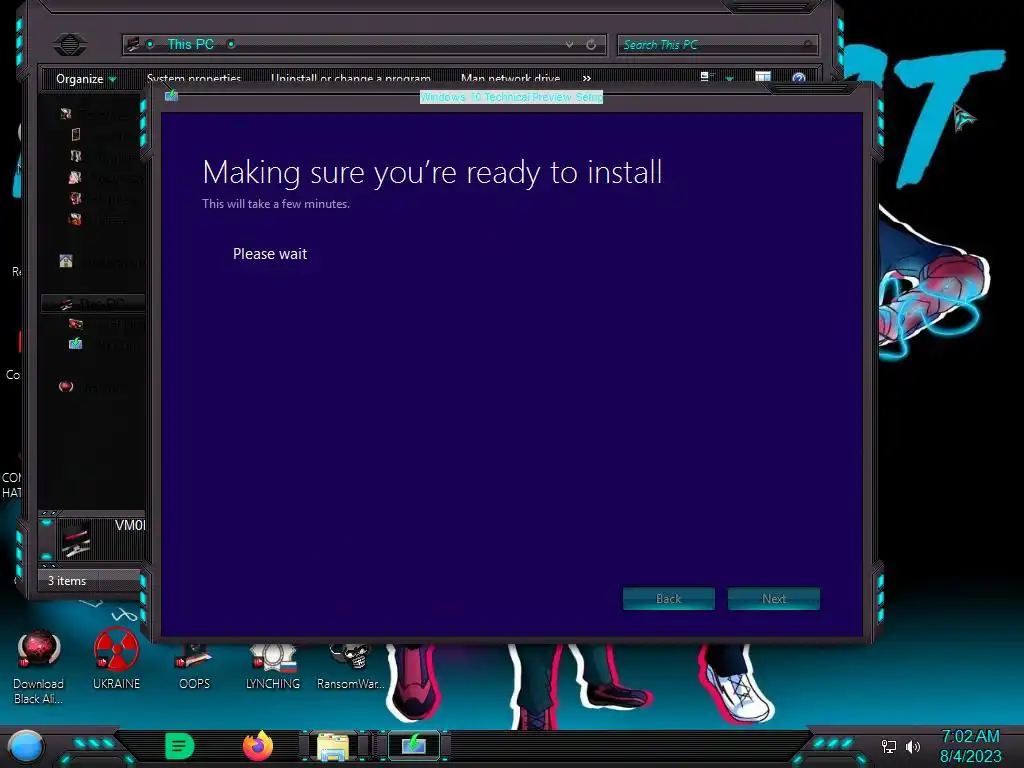Launch Firefox from the taskbar
Screen dimensions: 1024x768
258,746
